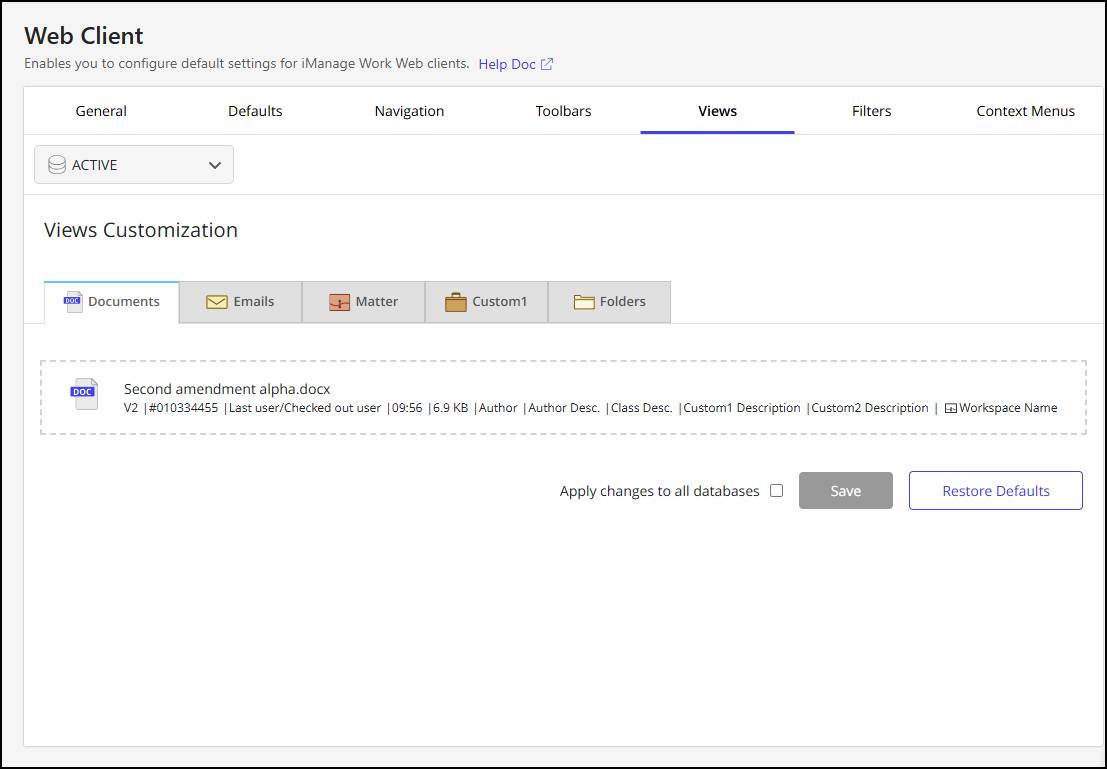Expand the dropdown chevron next to ACTIVE

point(215,166)
